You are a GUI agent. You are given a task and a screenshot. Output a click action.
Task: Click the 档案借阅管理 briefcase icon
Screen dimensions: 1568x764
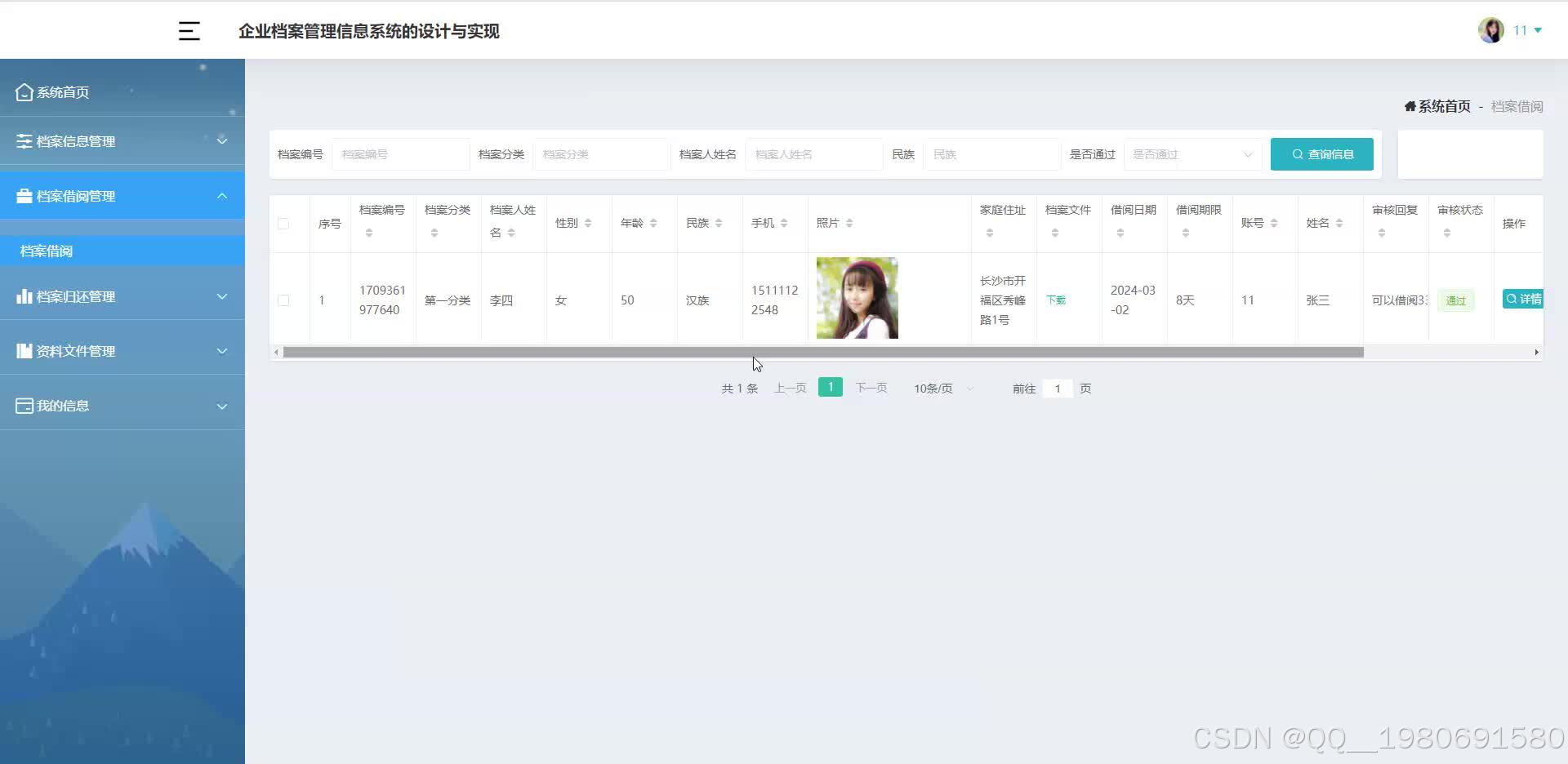(x=24, y=196)
